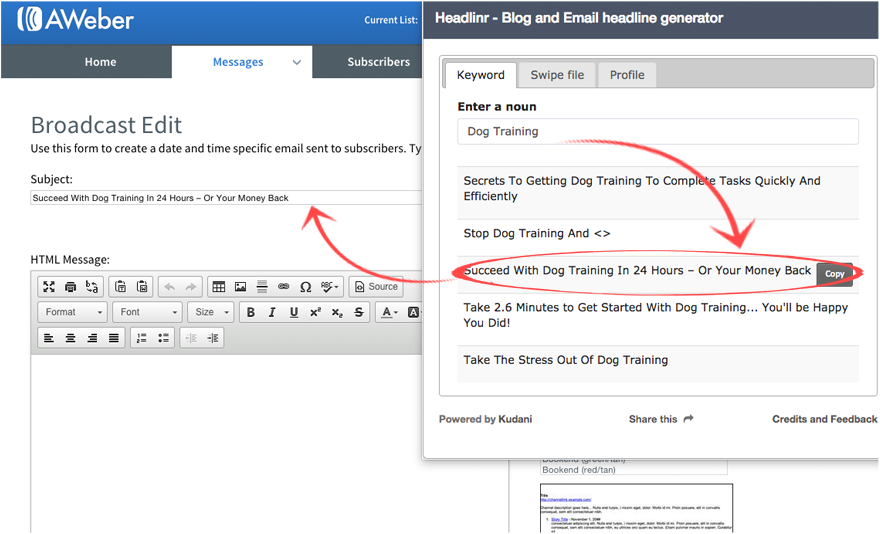Decrease the indent

click(x=191, y=338)
